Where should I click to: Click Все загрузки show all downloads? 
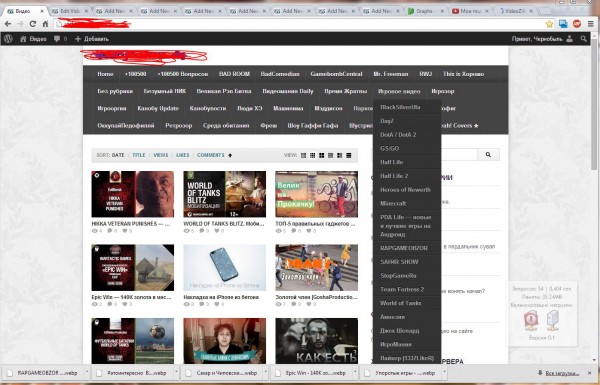tap(559, 373)
